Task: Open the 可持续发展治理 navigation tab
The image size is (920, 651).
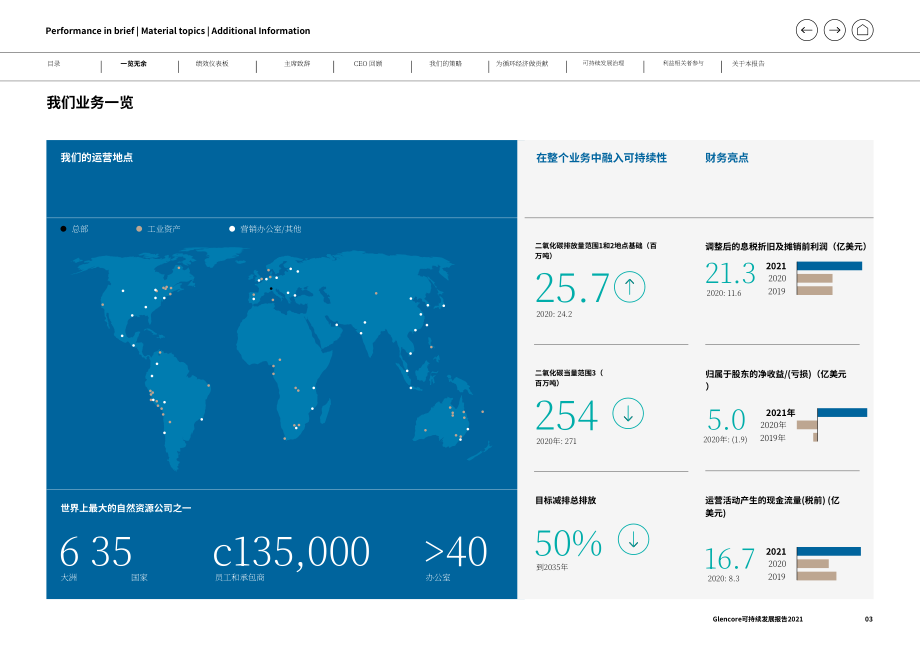Action: 603,63
